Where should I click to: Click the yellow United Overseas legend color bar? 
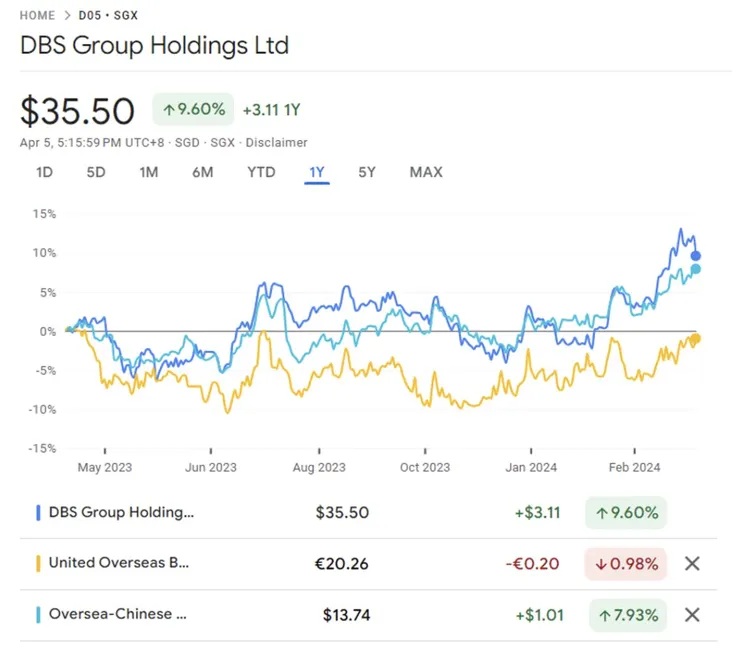tap(38, 563)
